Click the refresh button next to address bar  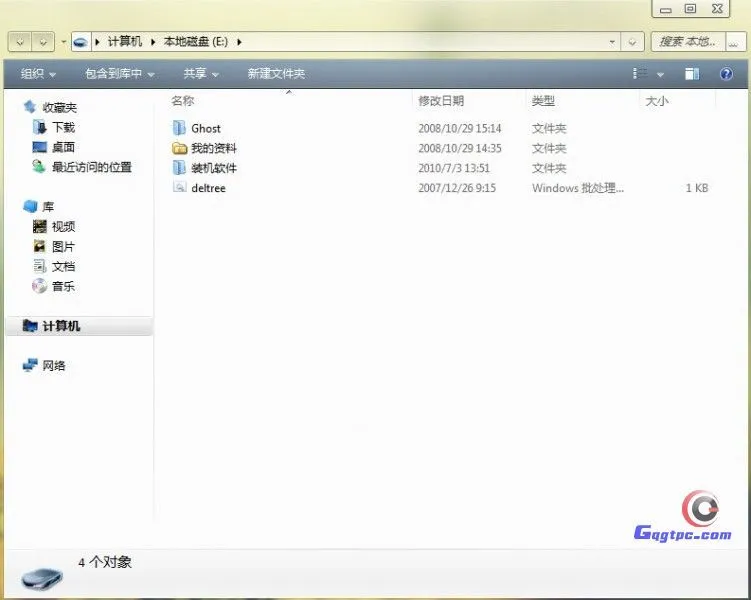click(632, 42)
